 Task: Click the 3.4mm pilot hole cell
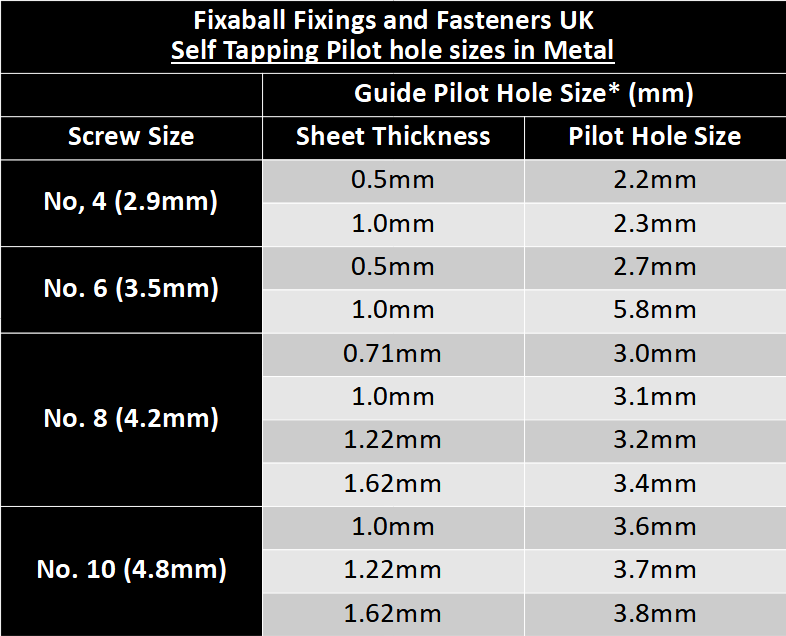click(655, 483)
